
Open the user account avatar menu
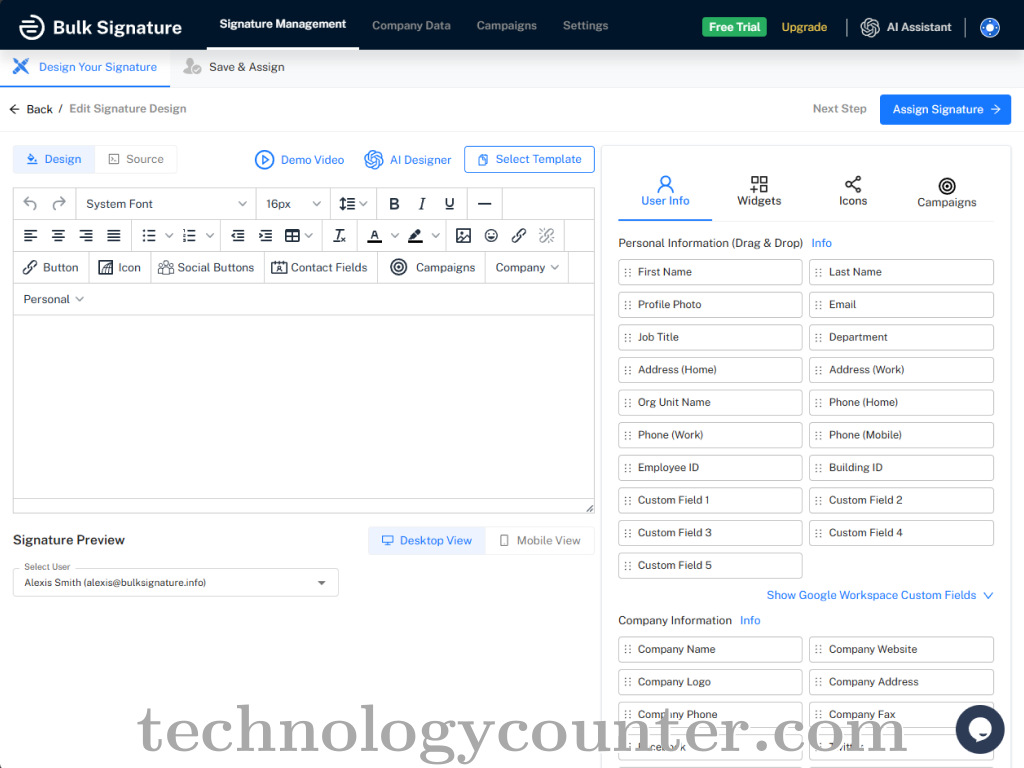click(989, 27)
